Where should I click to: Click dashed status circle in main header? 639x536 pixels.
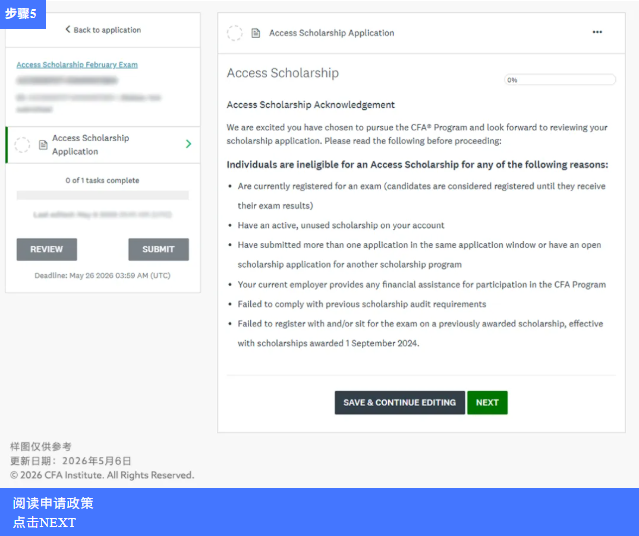click(x=234, y=33)
